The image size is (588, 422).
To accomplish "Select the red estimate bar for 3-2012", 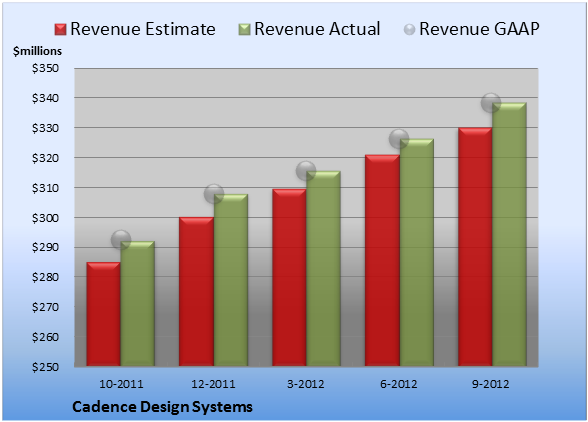I will (289, 277).
